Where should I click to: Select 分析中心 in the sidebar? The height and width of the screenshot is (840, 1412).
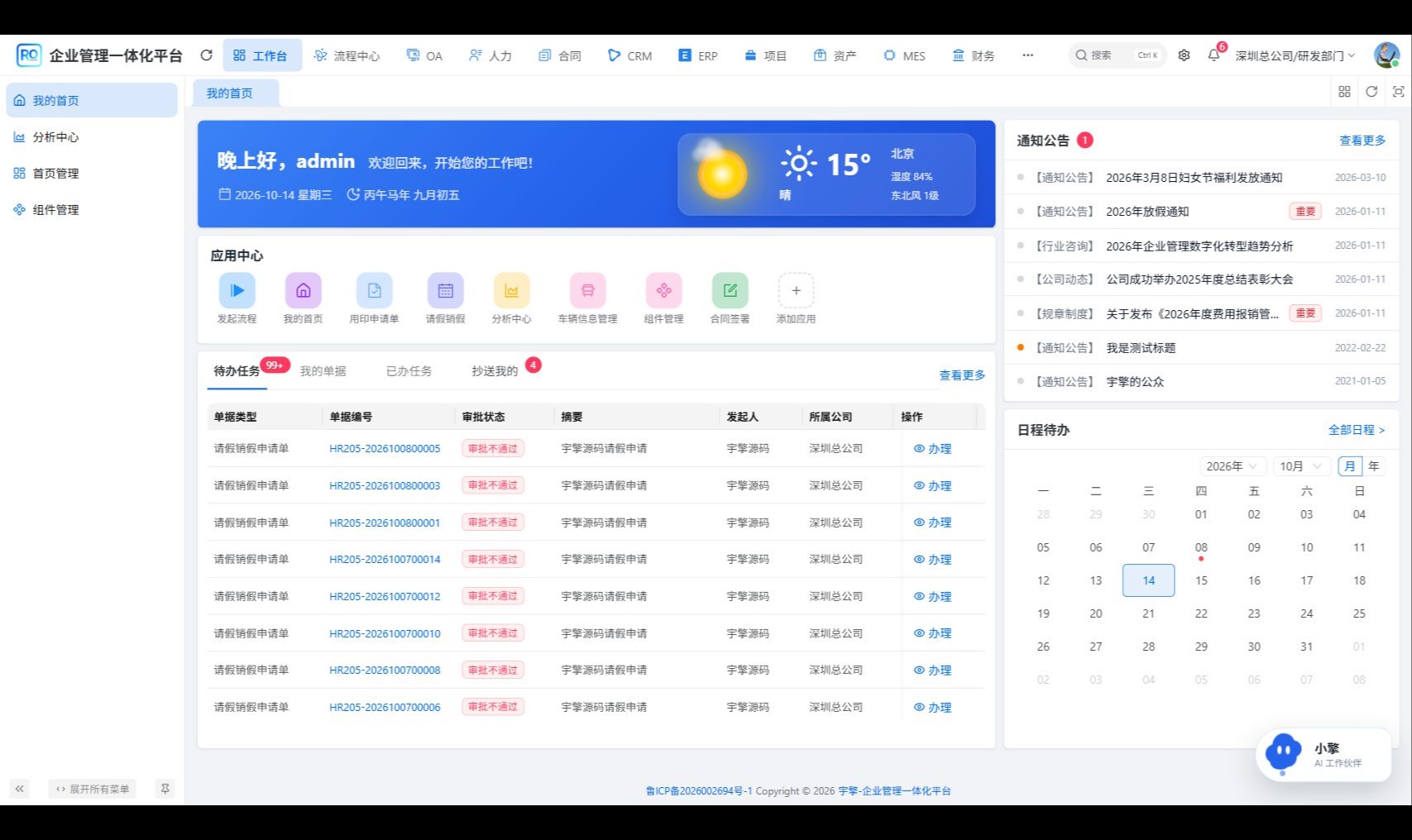[x=92, y=137]
